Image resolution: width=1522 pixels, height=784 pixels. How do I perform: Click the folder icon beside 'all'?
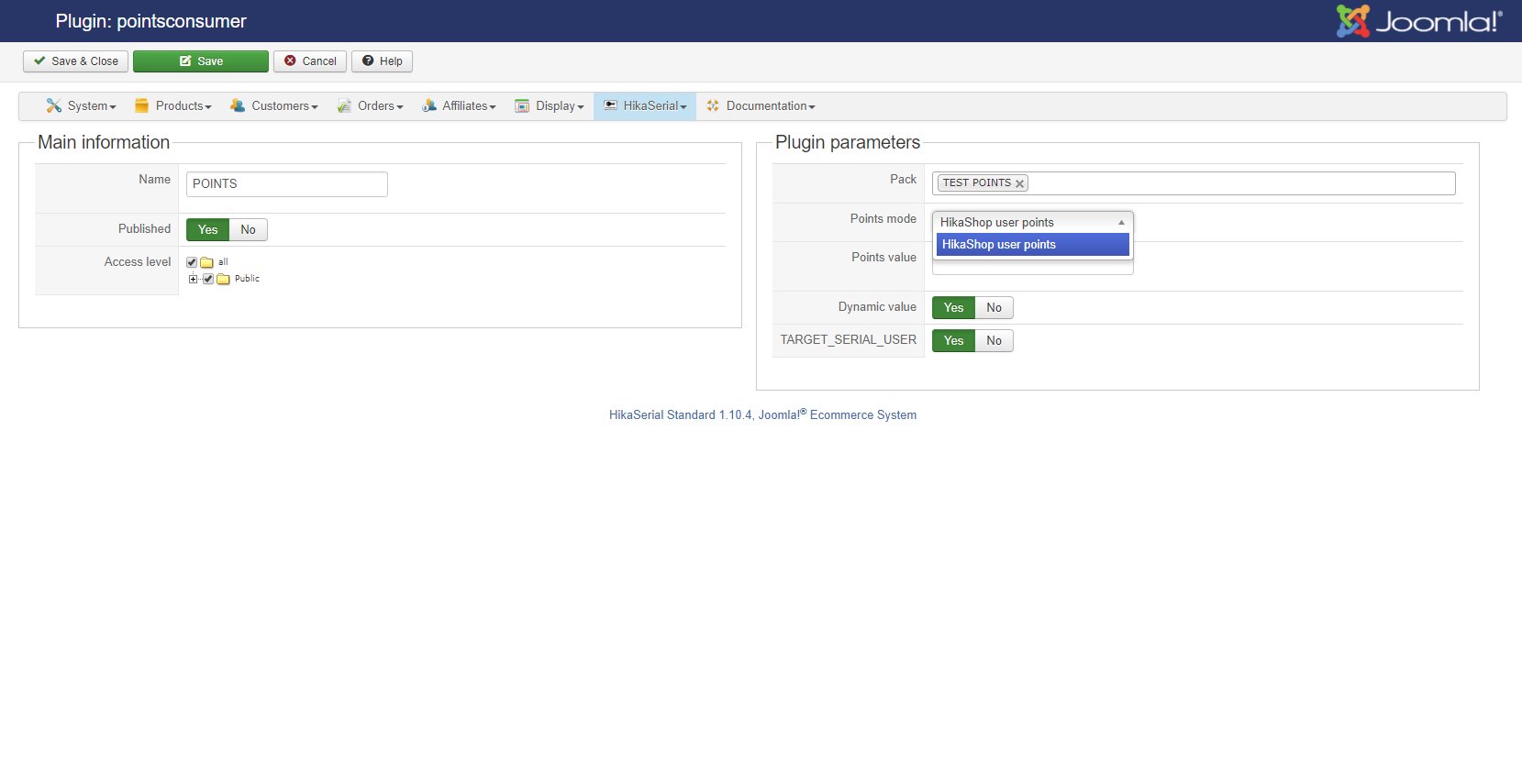point(207,262)
